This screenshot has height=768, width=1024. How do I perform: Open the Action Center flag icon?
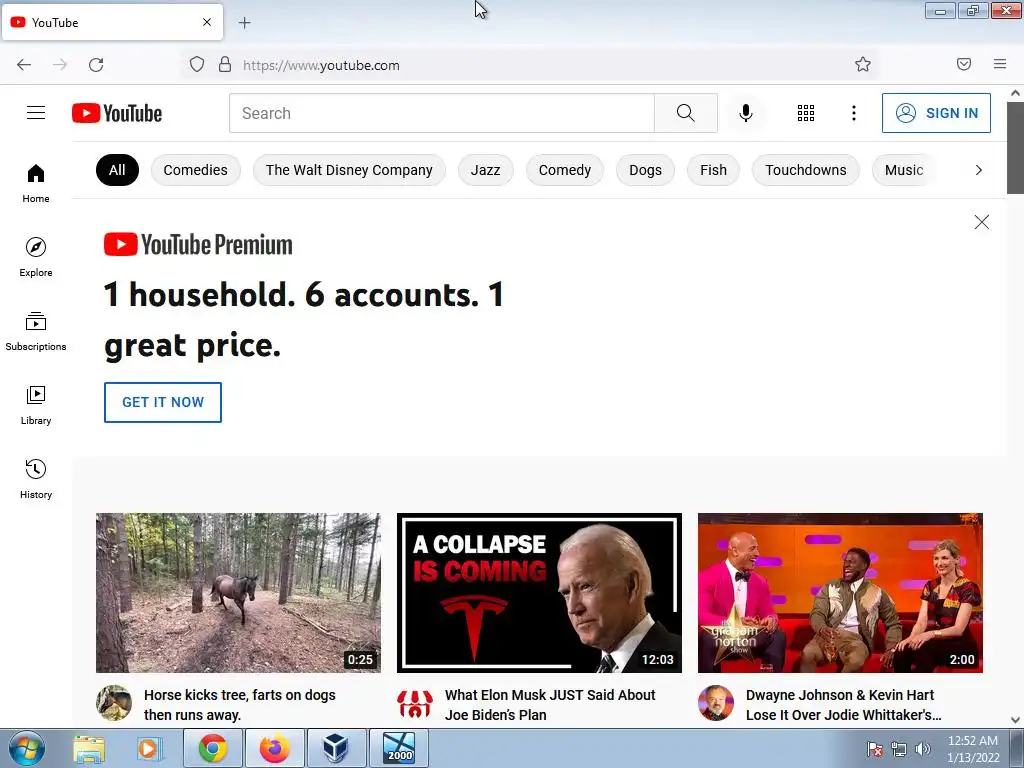(875, 749)
